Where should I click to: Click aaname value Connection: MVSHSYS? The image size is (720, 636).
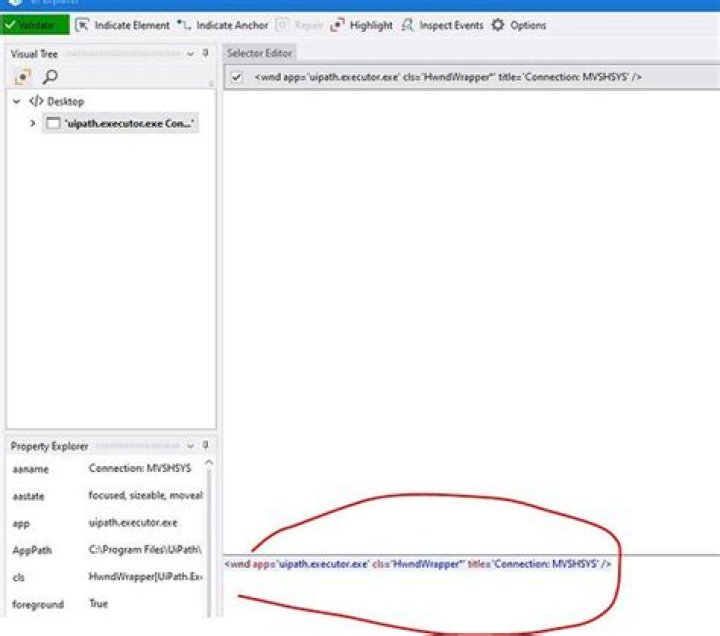click(x=140, y=468)
